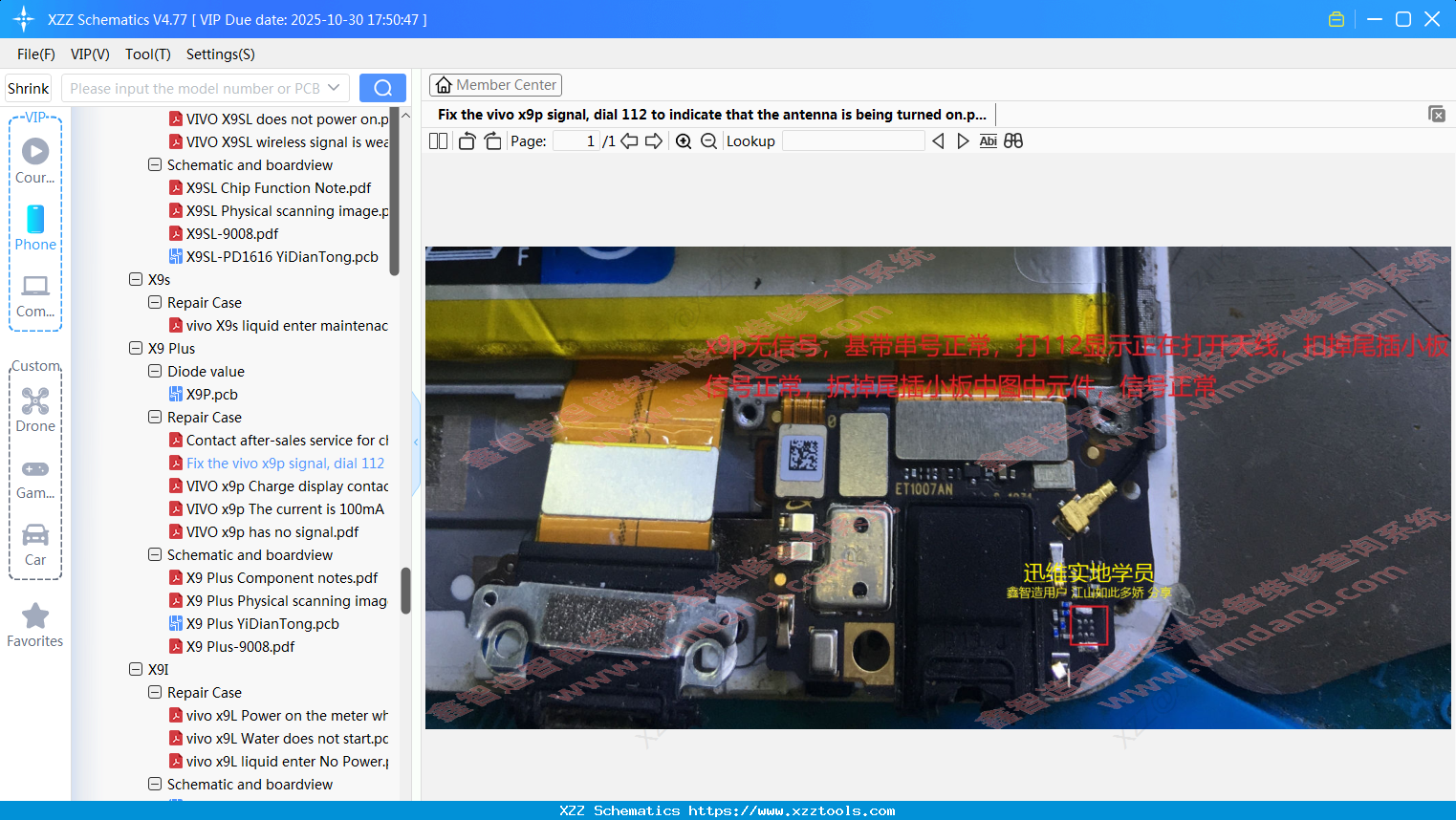Click the binoculars search icon
1456x820 pixels.
pyautogui.click(x=1013, y=140)
